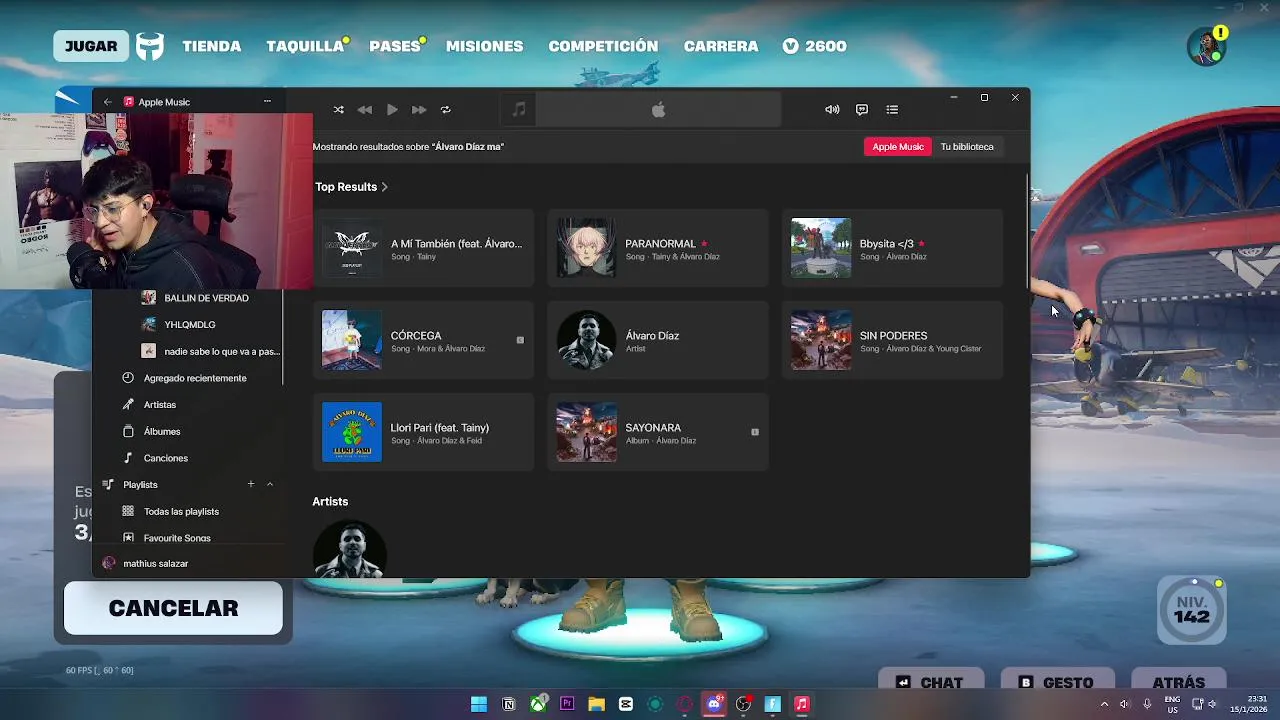Open Fortnite player avatar with alert badge
The width and height of the screenshot is (1280, 720).
point(1207,46)
